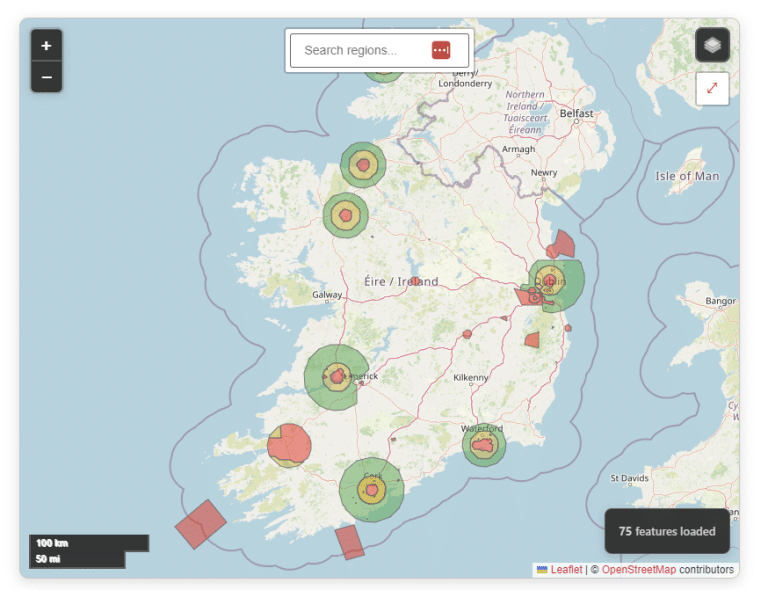Expand map with the red fullscreen arrows
The width and height of the screenshot is (768, 590).
pos(712,88)
